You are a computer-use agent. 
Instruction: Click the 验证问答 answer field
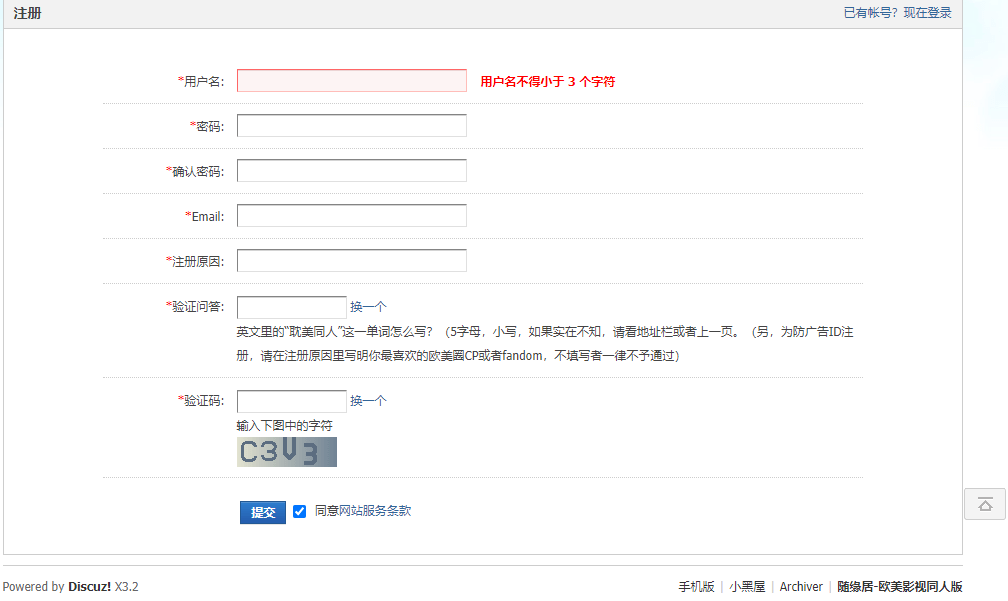coord(292,307)
